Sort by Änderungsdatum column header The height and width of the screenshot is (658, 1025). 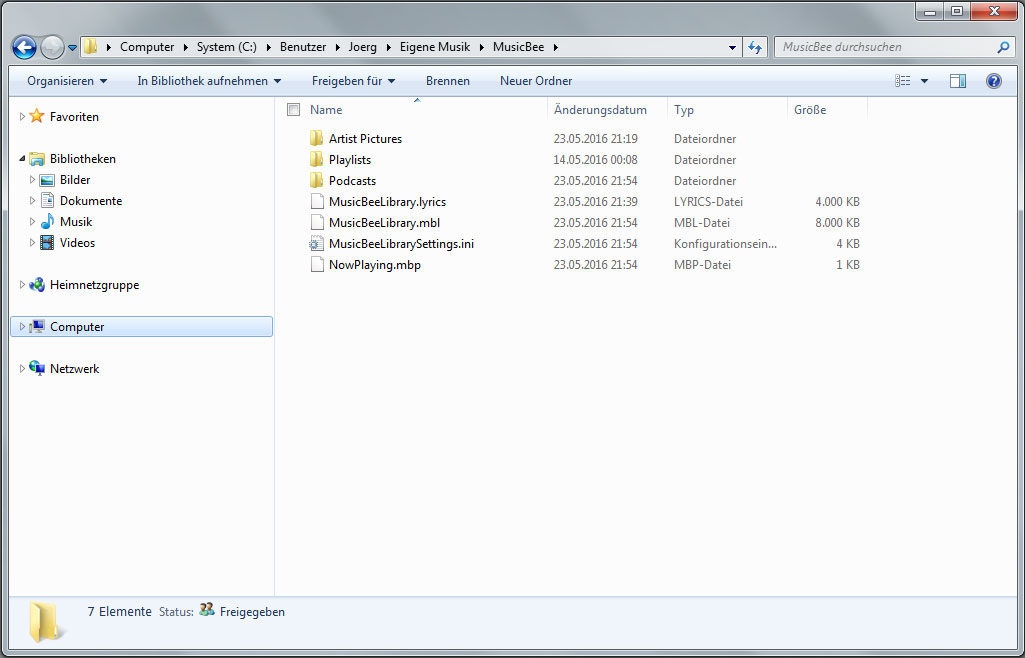[600, 110]
